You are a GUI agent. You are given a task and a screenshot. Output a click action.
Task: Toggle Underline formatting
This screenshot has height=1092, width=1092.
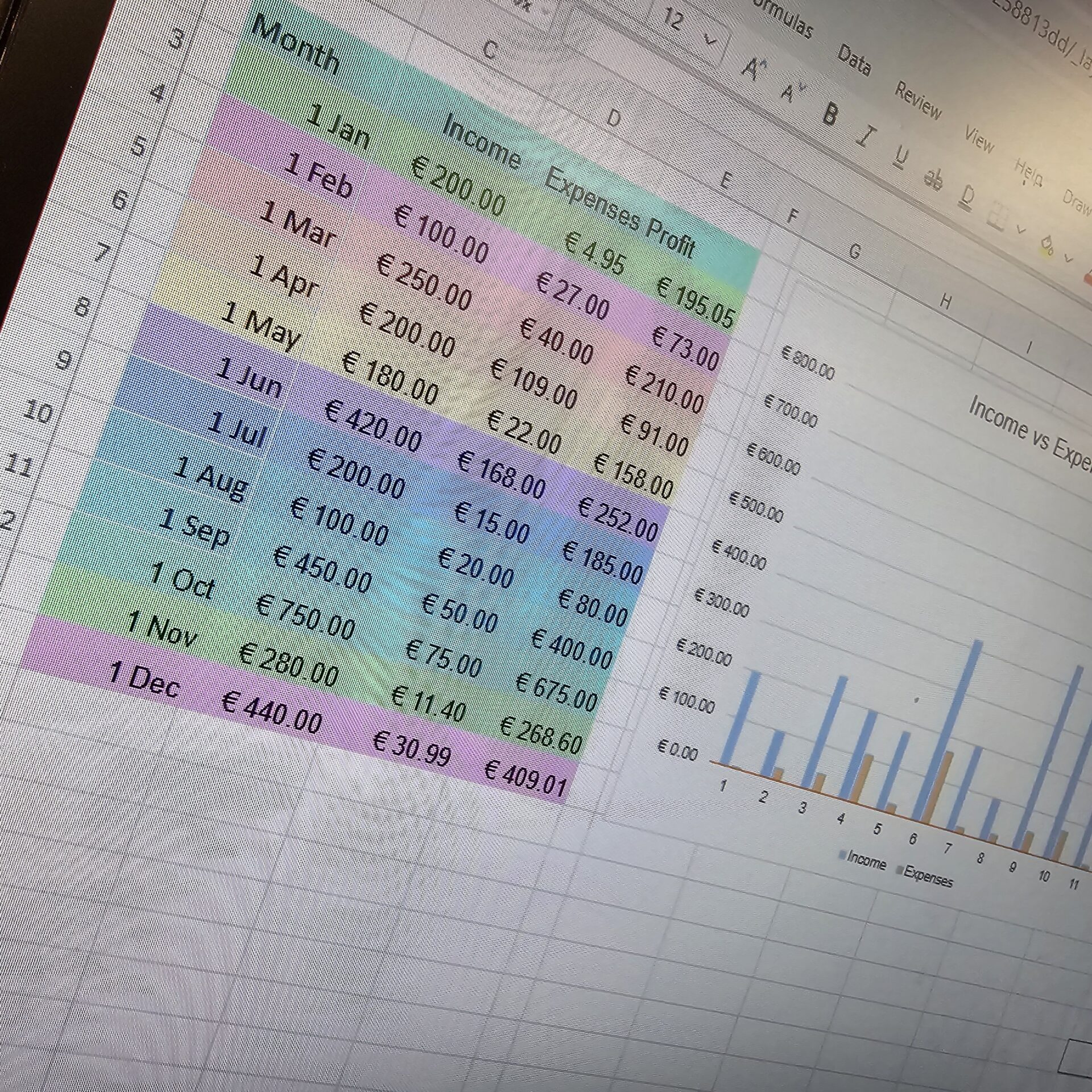coord(900,156)
